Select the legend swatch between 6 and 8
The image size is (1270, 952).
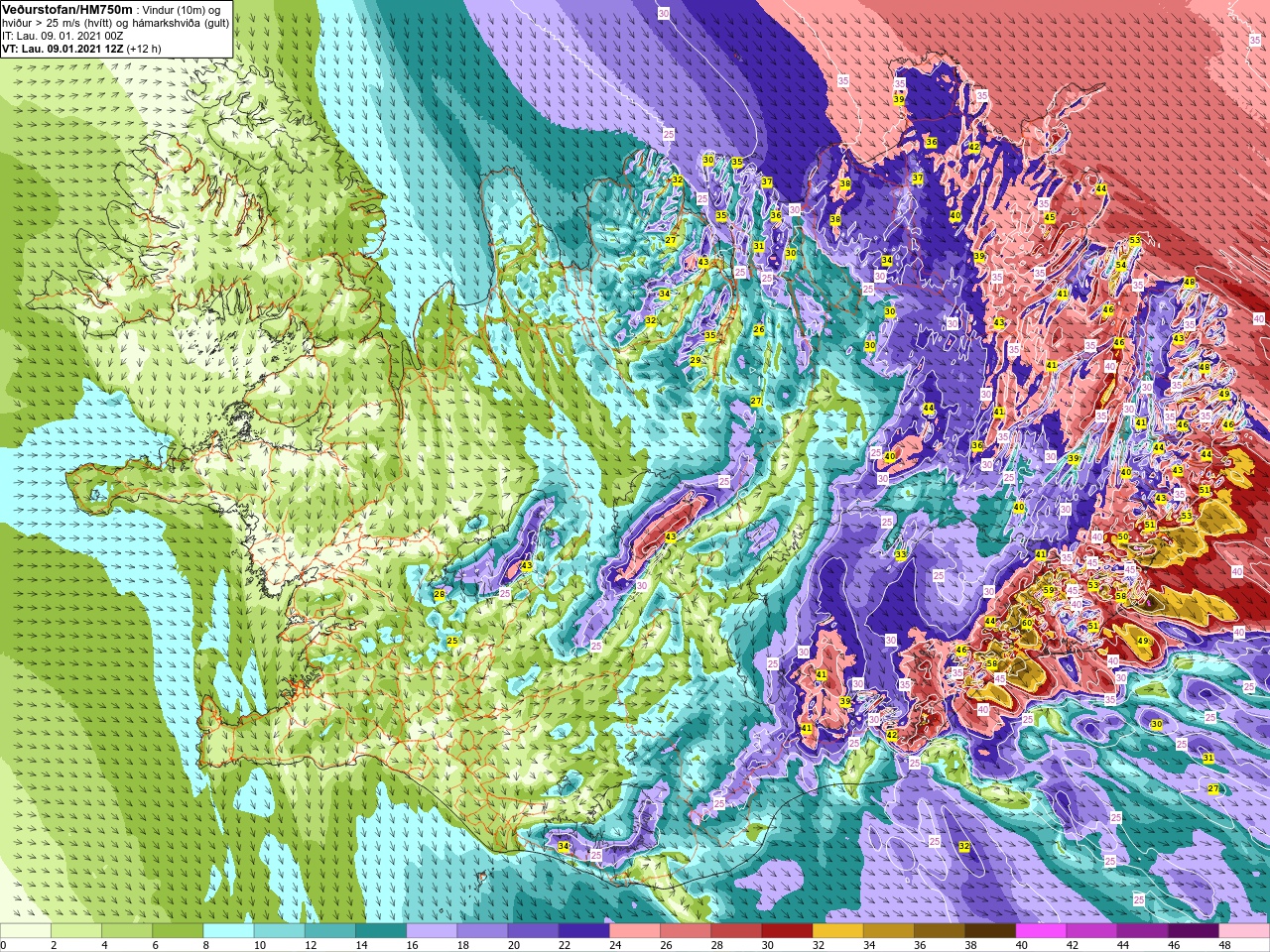coord(178,931)
